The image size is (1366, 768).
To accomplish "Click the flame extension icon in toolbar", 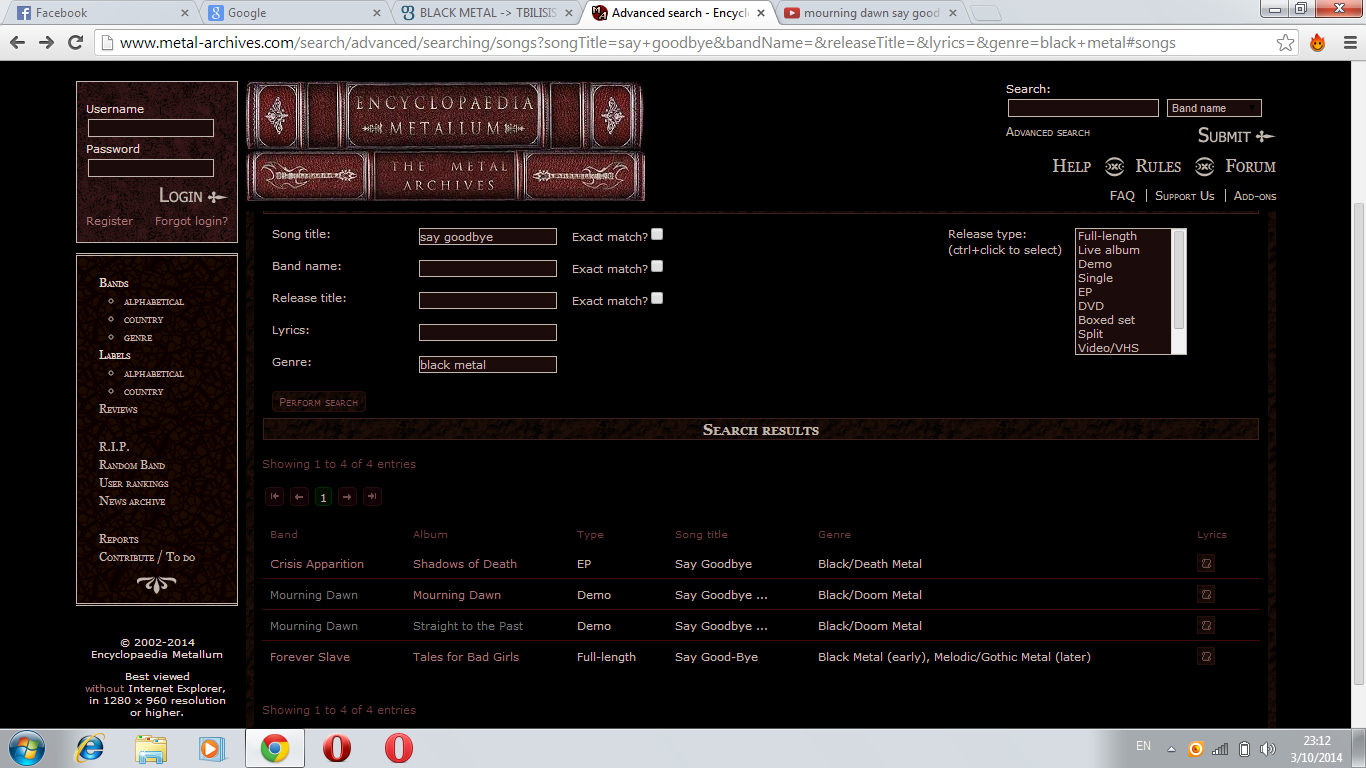I will click(1317, 42).
